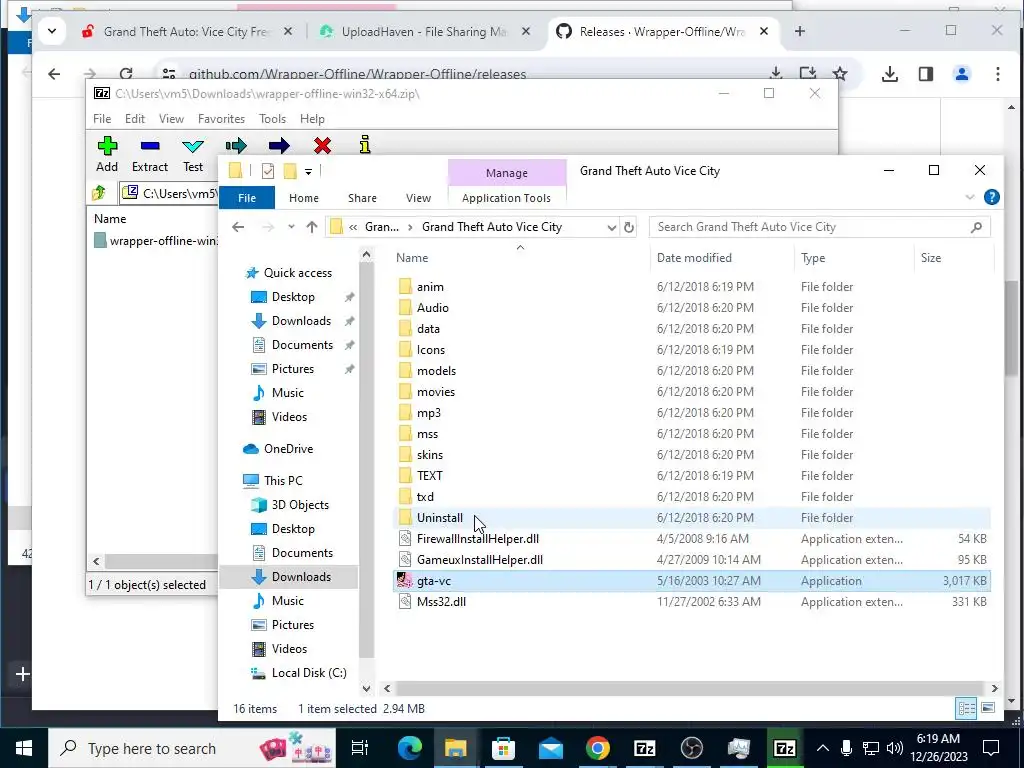This screenshot has width=1024, height=768.
Task: Click the 7-Zip Delete red X icon
Action: pos(322,146)
